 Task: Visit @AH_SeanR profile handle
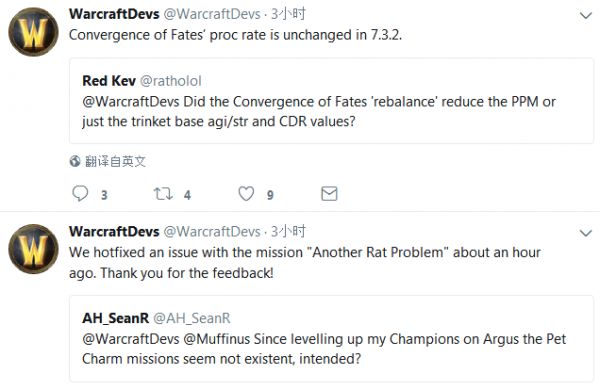click(192, 318)
